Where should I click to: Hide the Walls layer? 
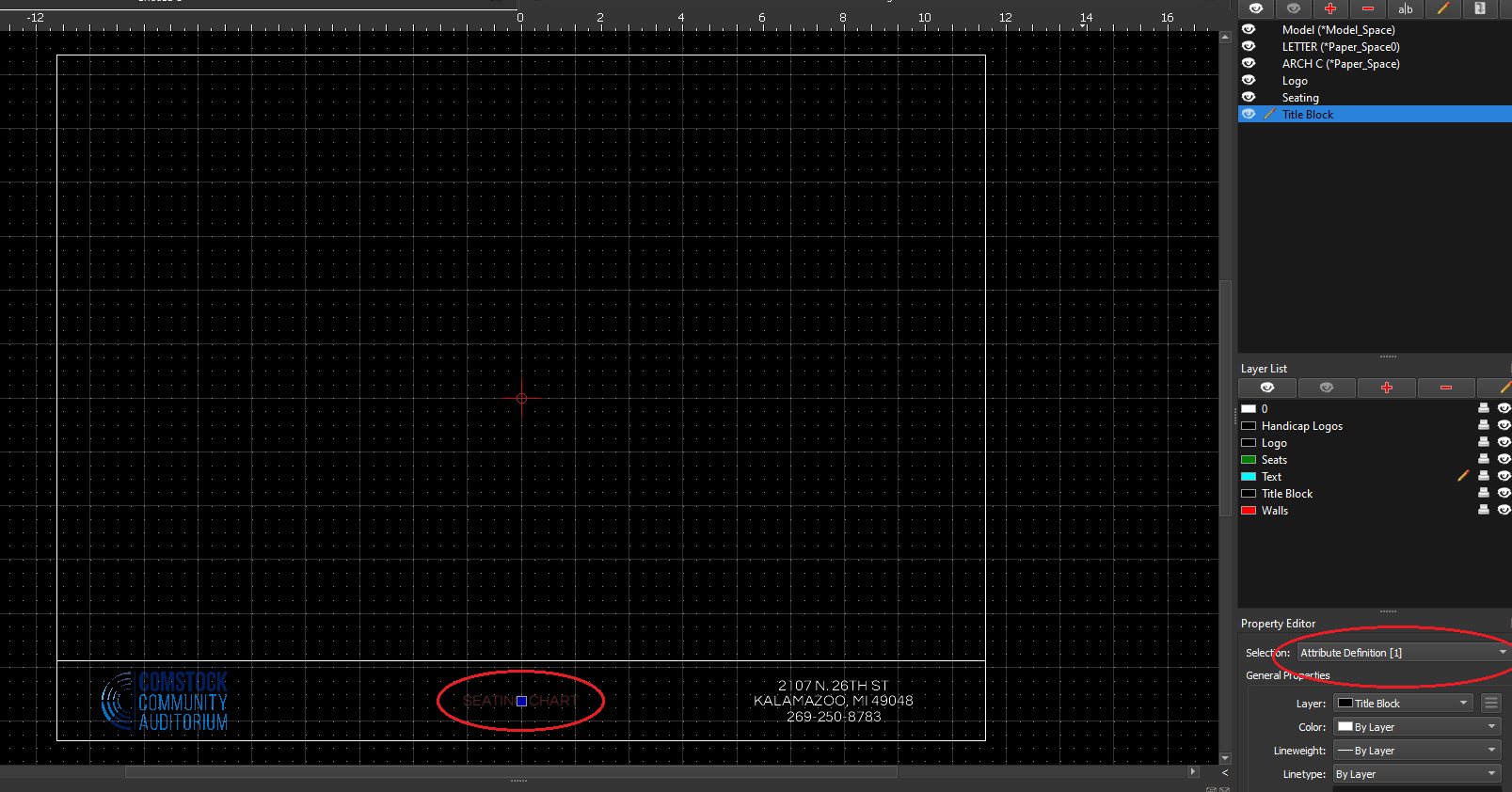click(1504, 510)
